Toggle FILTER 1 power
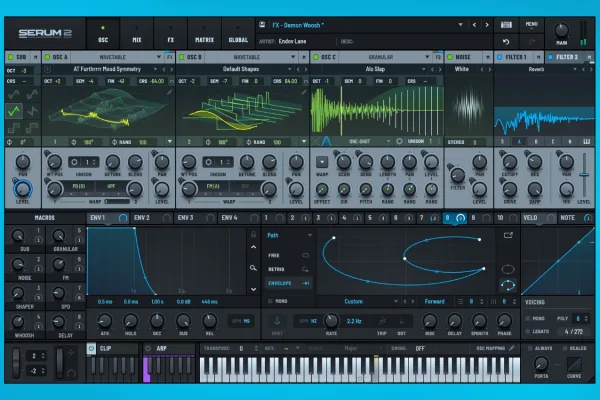 499,57
